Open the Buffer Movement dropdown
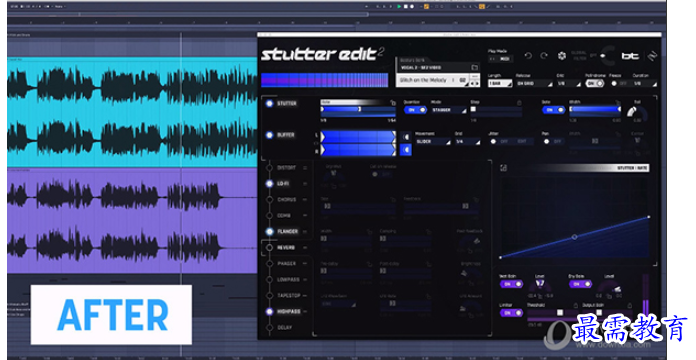 tap(433, 142)
